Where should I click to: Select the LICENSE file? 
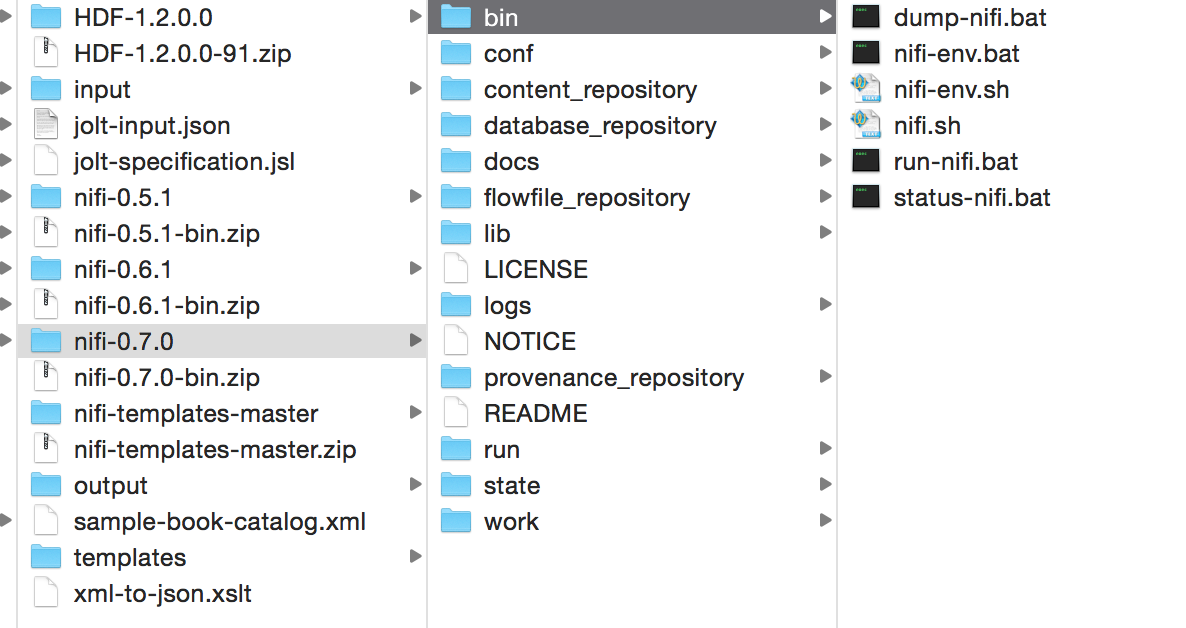pyautogui.click(x=535, y=270)
